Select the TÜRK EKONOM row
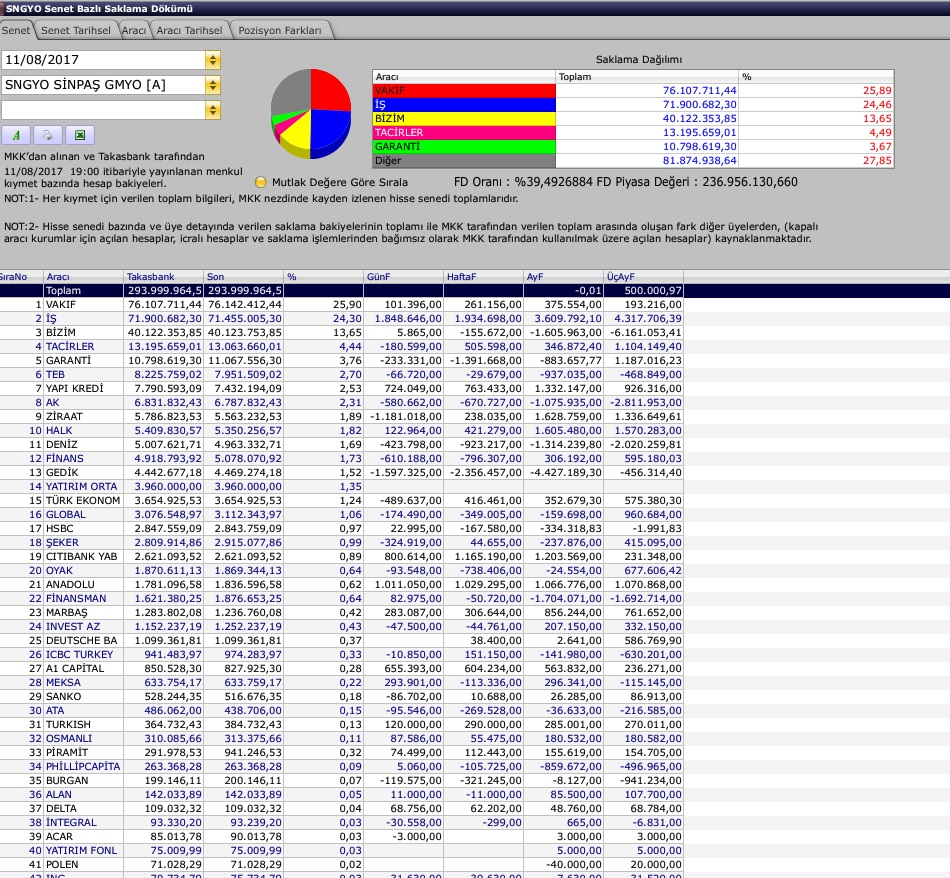This screenshot has width=950, height=878. point(342,501)
